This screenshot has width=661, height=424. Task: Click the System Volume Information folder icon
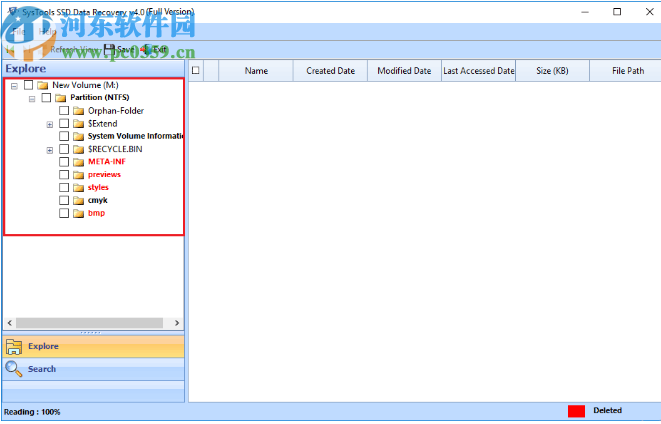click(78, 137)
